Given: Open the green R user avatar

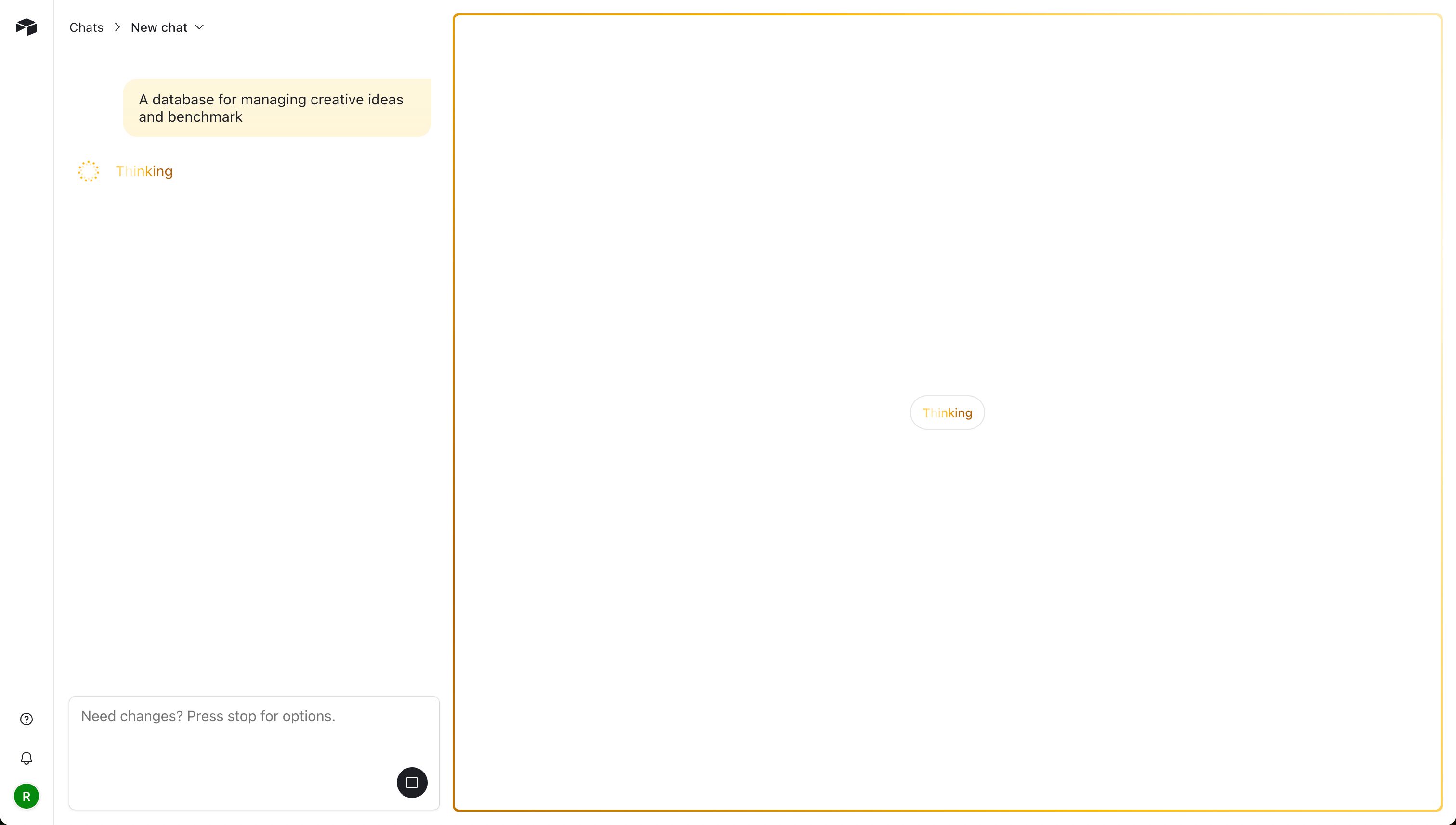Looking at the screenshot, I should tap(26, 796).
